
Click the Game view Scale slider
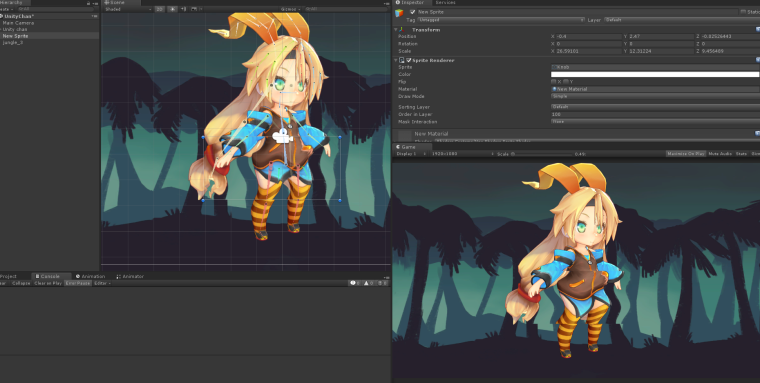click(x=542, y=154)
